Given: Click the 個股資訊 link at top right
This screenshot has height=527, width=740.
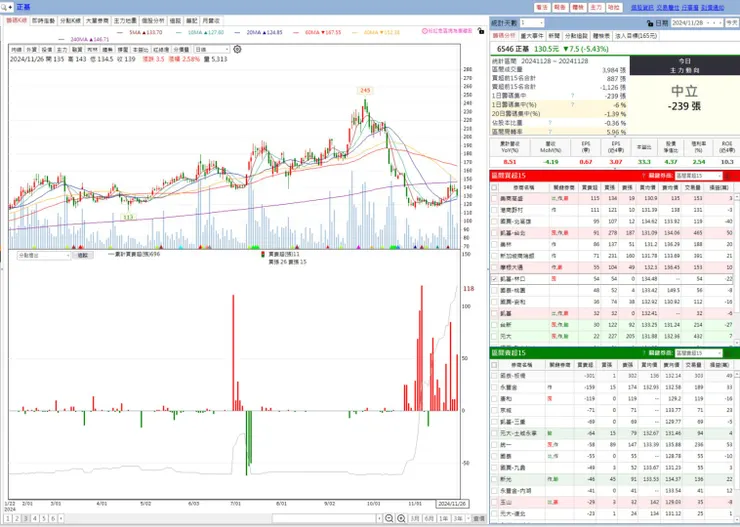Looking at the screenshot, I should pyautogui.click(x=642, y=8).
